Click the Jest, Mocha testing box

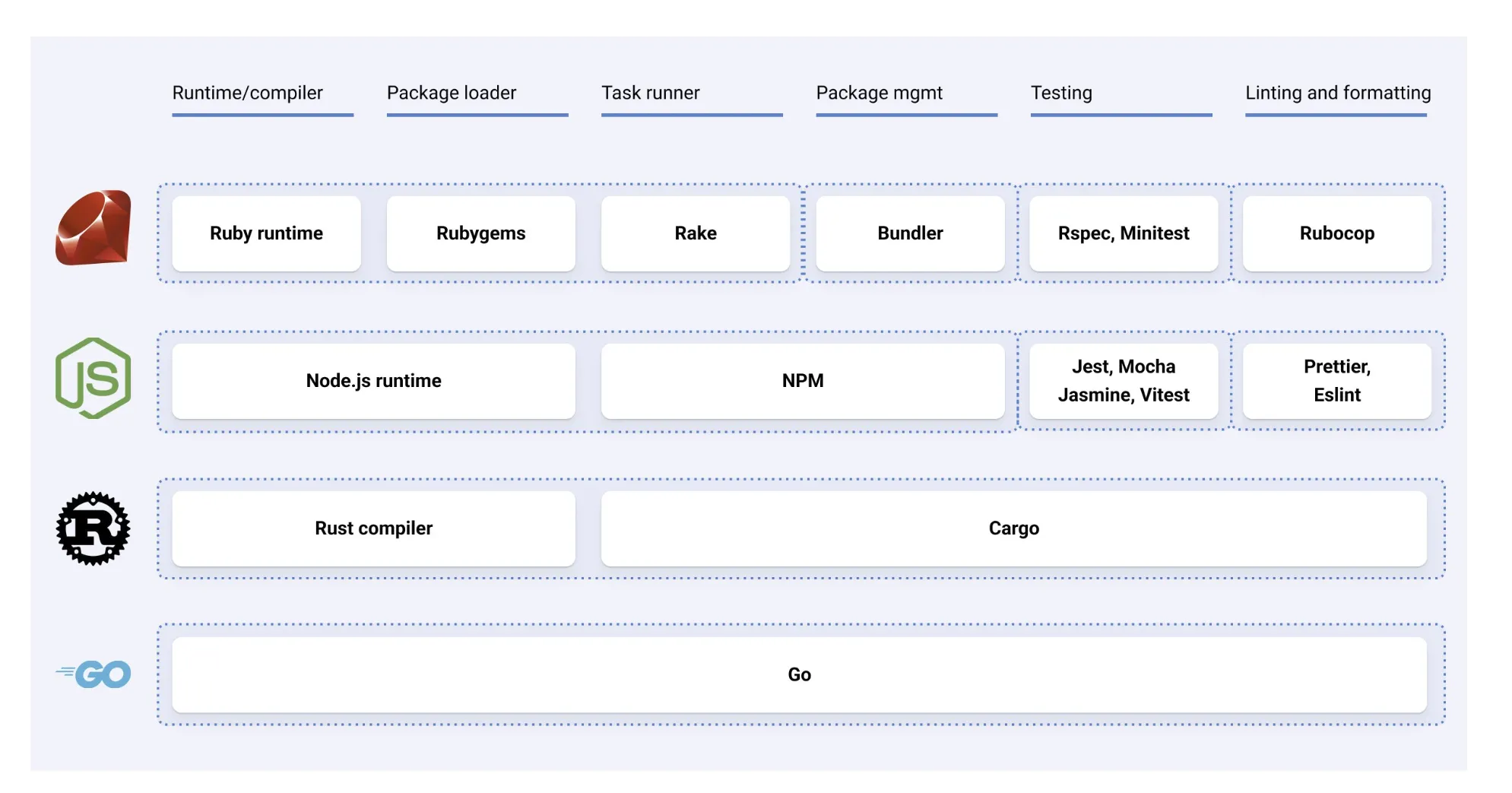click(1124, 380)
